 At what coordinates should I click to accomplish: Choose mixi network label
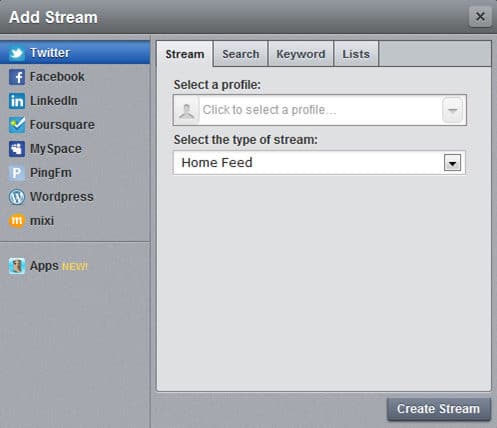(x=42, y=221)
